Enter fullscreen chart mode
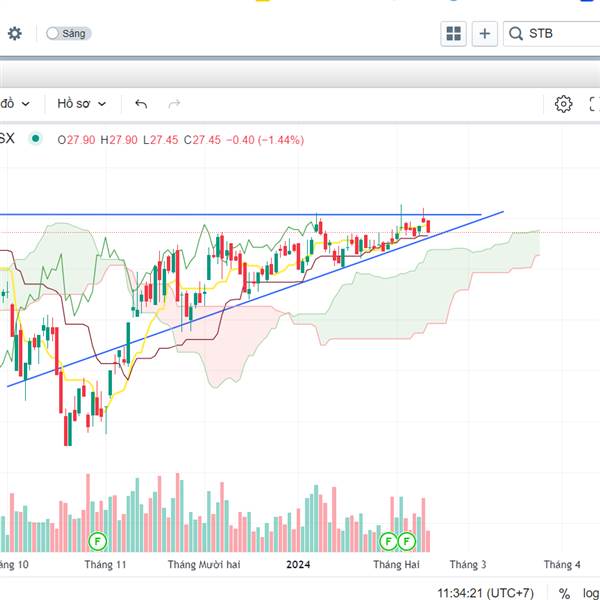Screen dimensions: 600x600 [x=594, y=104]
